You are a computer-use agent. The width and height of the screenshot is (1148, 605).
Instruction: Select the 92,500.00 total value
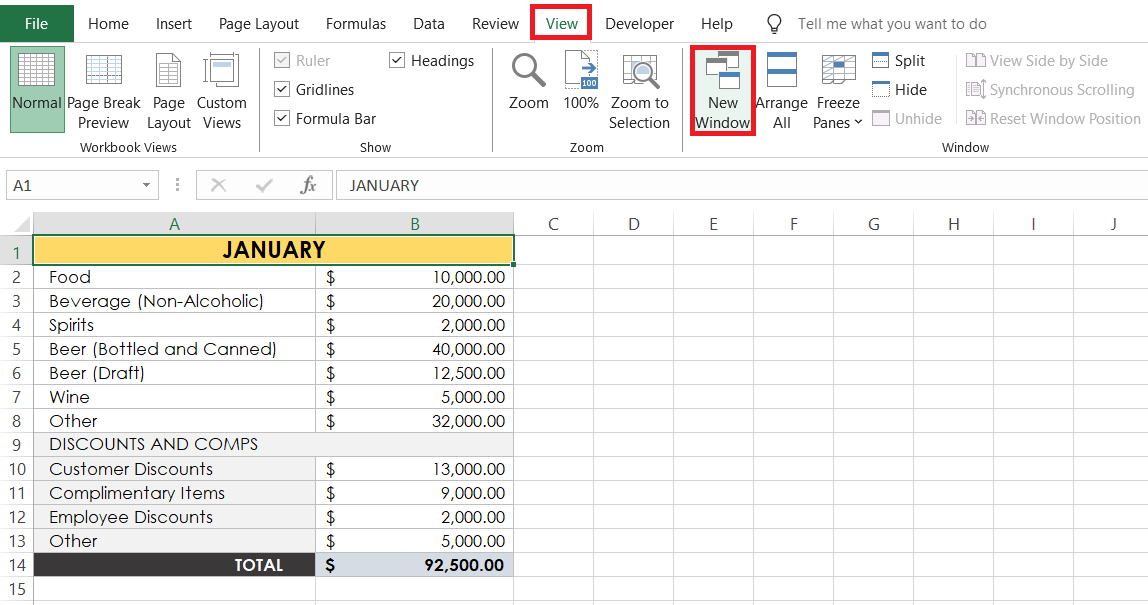(x=414, y=565)
